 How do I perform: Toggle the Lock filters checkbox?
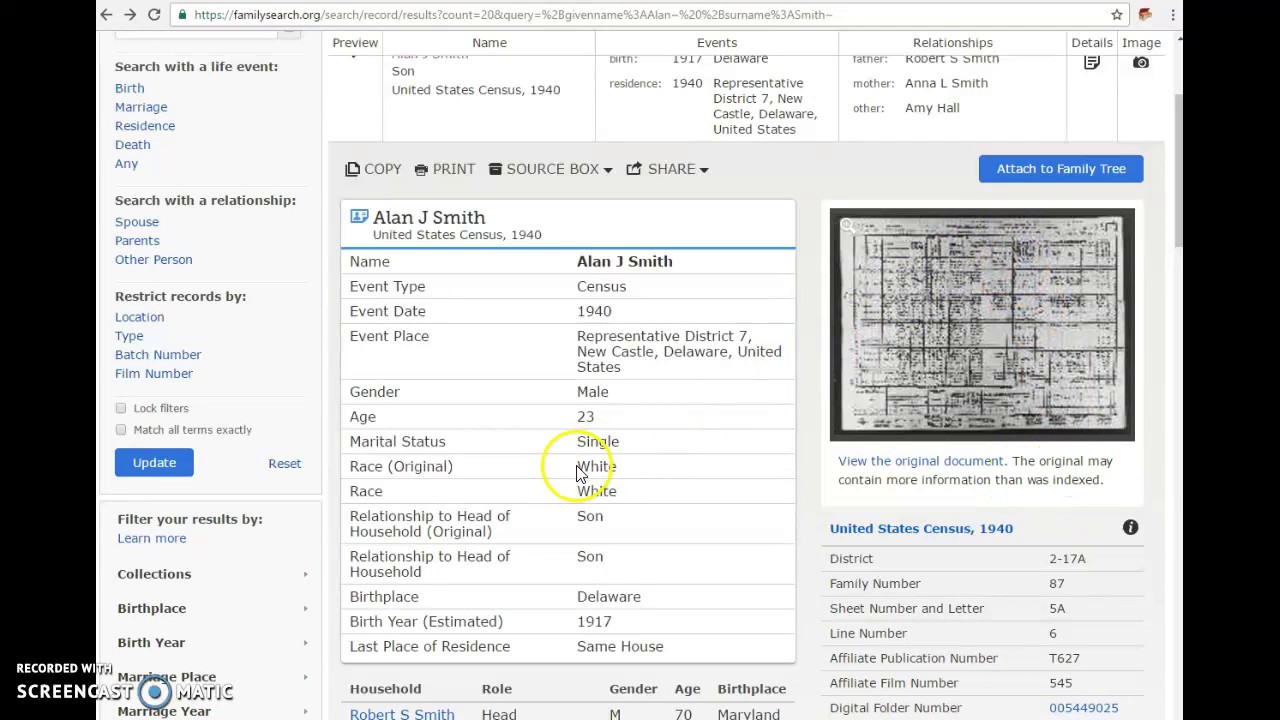[x=121, y=408]
